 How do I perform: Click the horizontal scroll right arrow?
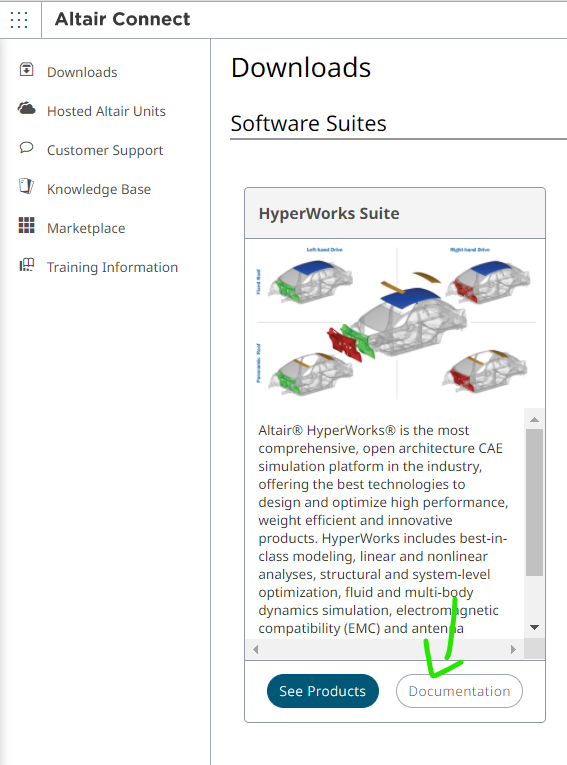pyautogui.click(x=513, y=649)
